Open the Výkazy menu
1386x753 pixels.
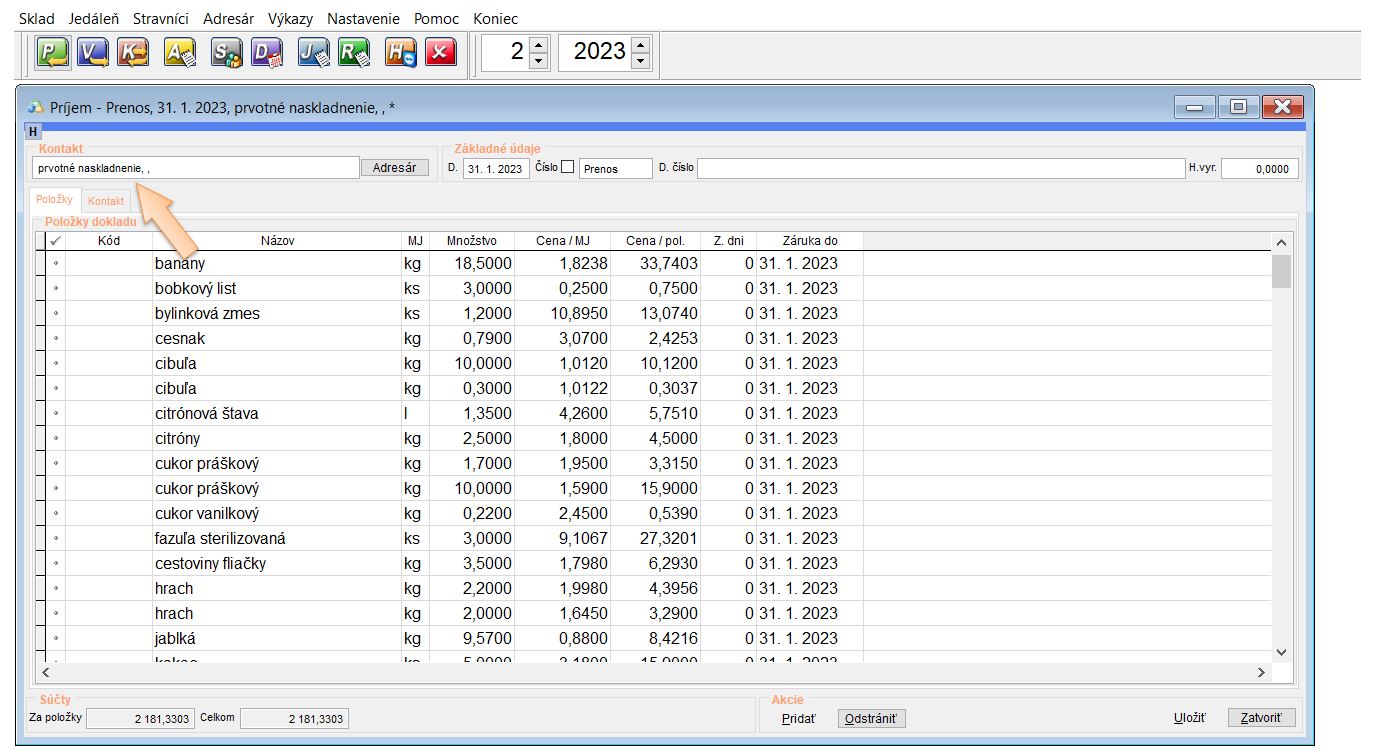291,19
